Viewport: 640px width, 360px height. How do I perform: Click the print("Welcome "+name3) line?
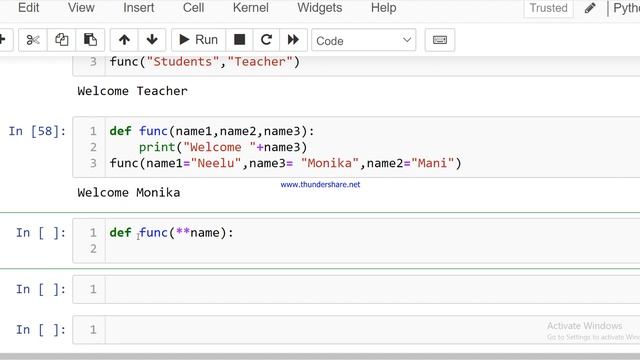(223, 147)
